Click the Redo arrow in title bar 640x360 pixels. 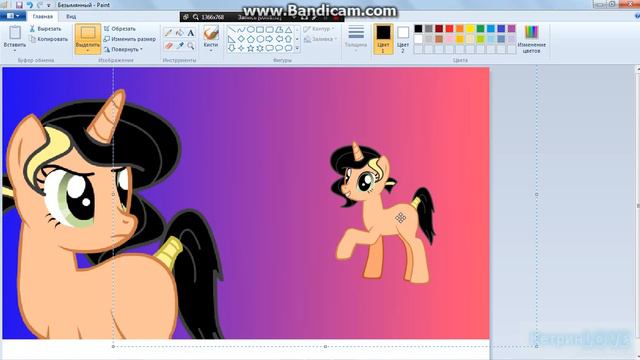[40, 5]
